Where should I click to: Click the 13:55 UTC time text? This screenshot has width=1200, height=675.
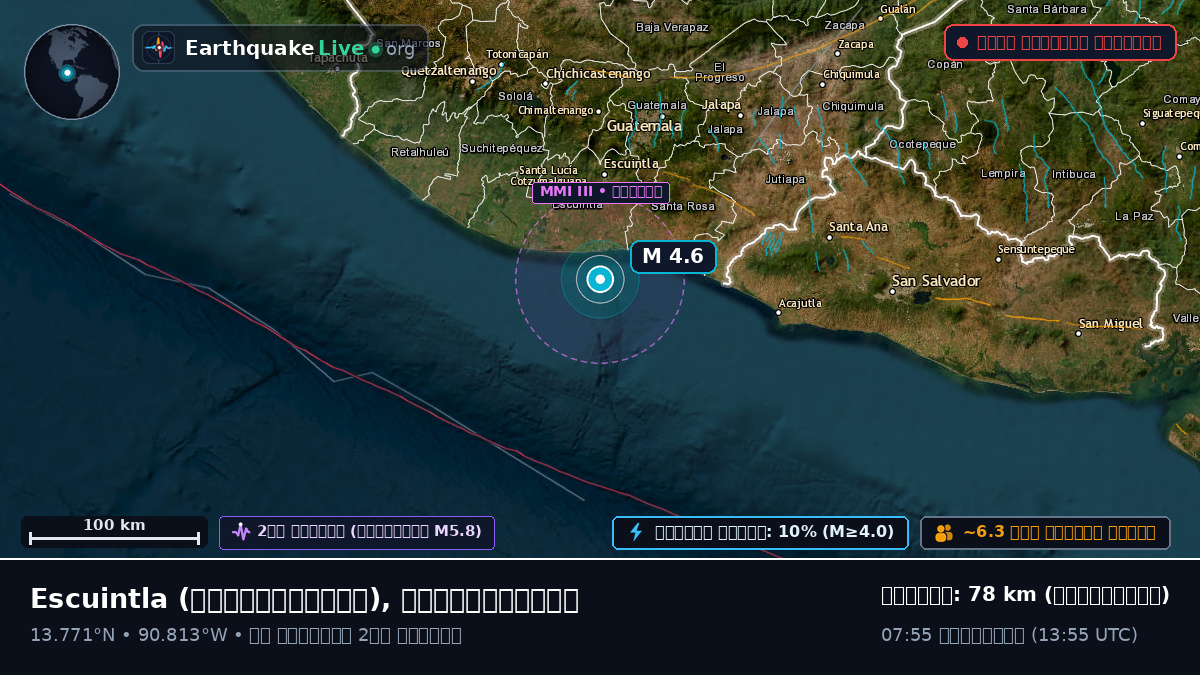click(x=1084, y=635)
